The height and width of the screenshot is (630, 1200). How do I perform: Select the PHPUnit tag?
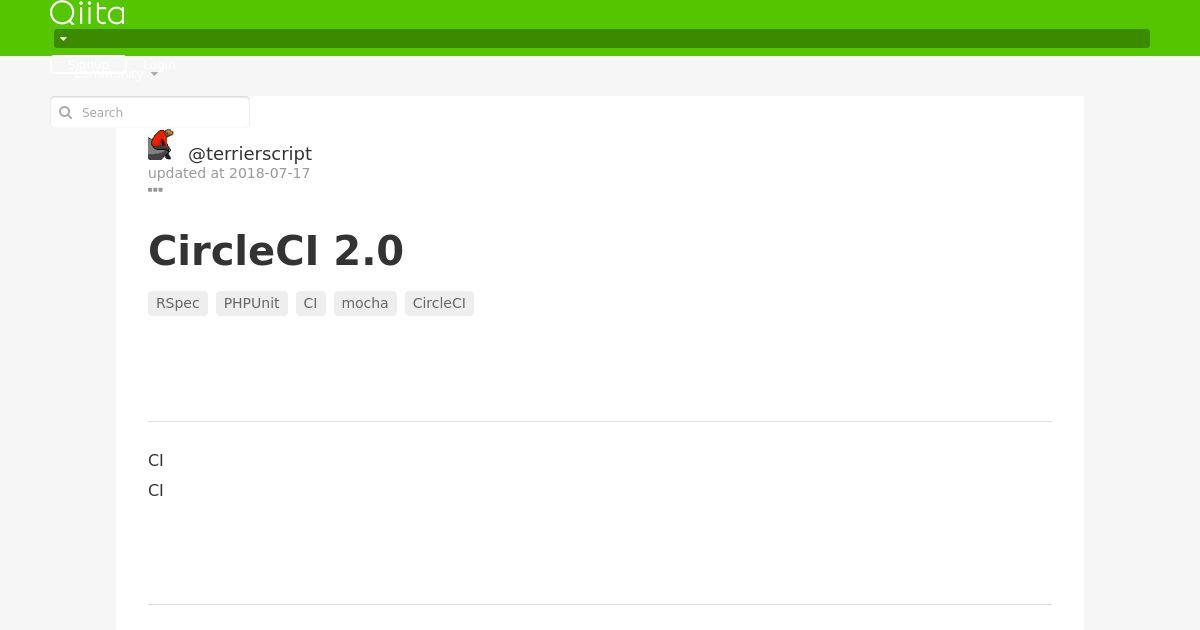(x=252, y=303)
